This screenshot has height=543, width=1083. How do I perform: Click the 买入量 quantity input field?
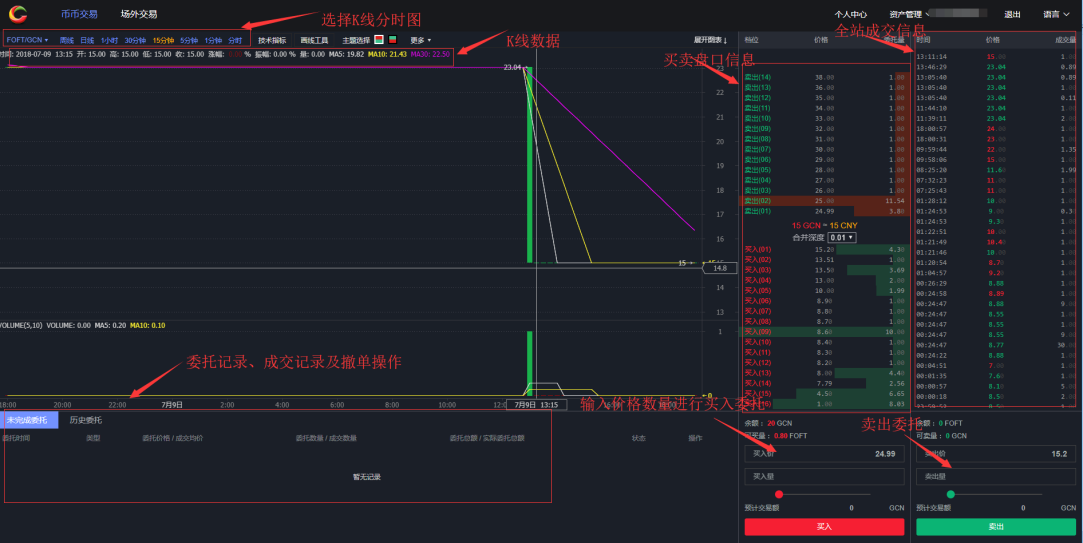point(824,477)
